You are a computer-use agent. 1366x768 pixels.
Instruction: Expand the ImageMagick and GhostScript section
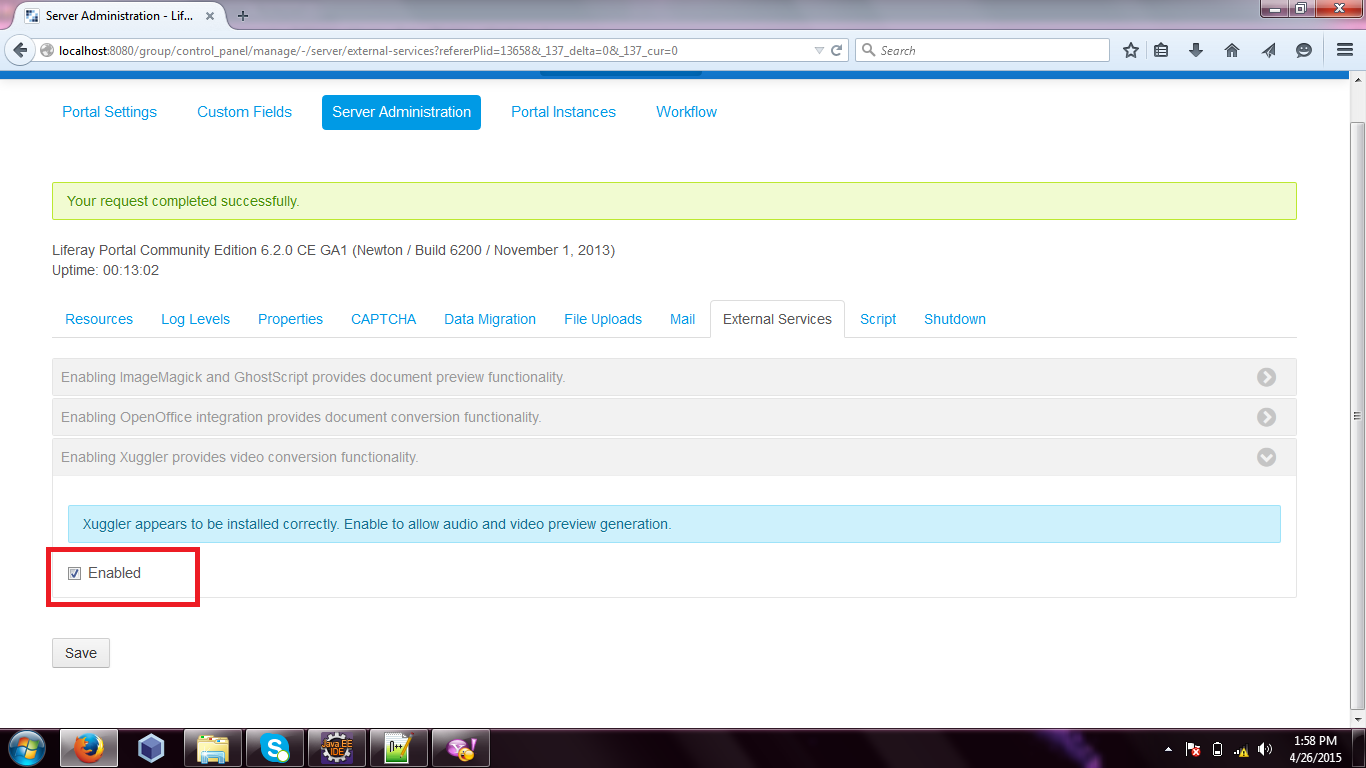1266,377
